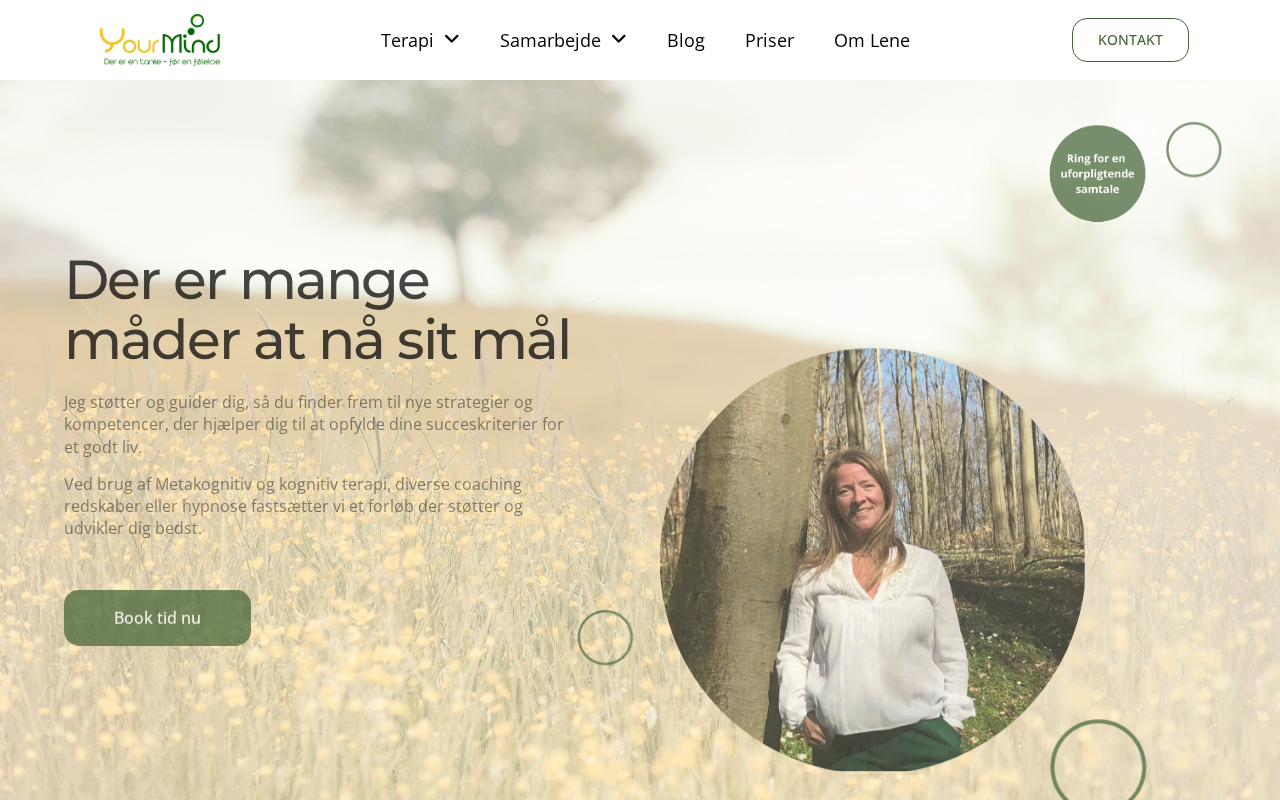Click the empty circle outline beside the green badge
The width and height of the screenshot is (1280, 800).
(x=1194, y=150)
